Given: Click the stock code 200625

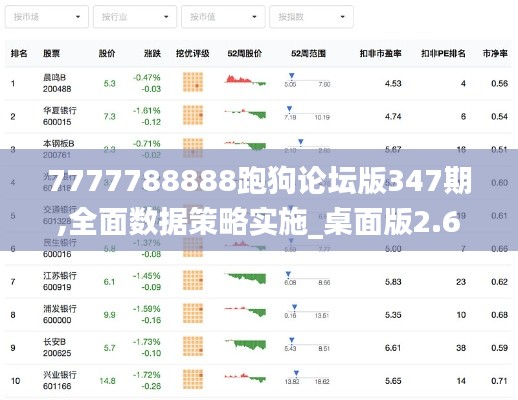Looking at the screenshot, I should pos(57,353).
